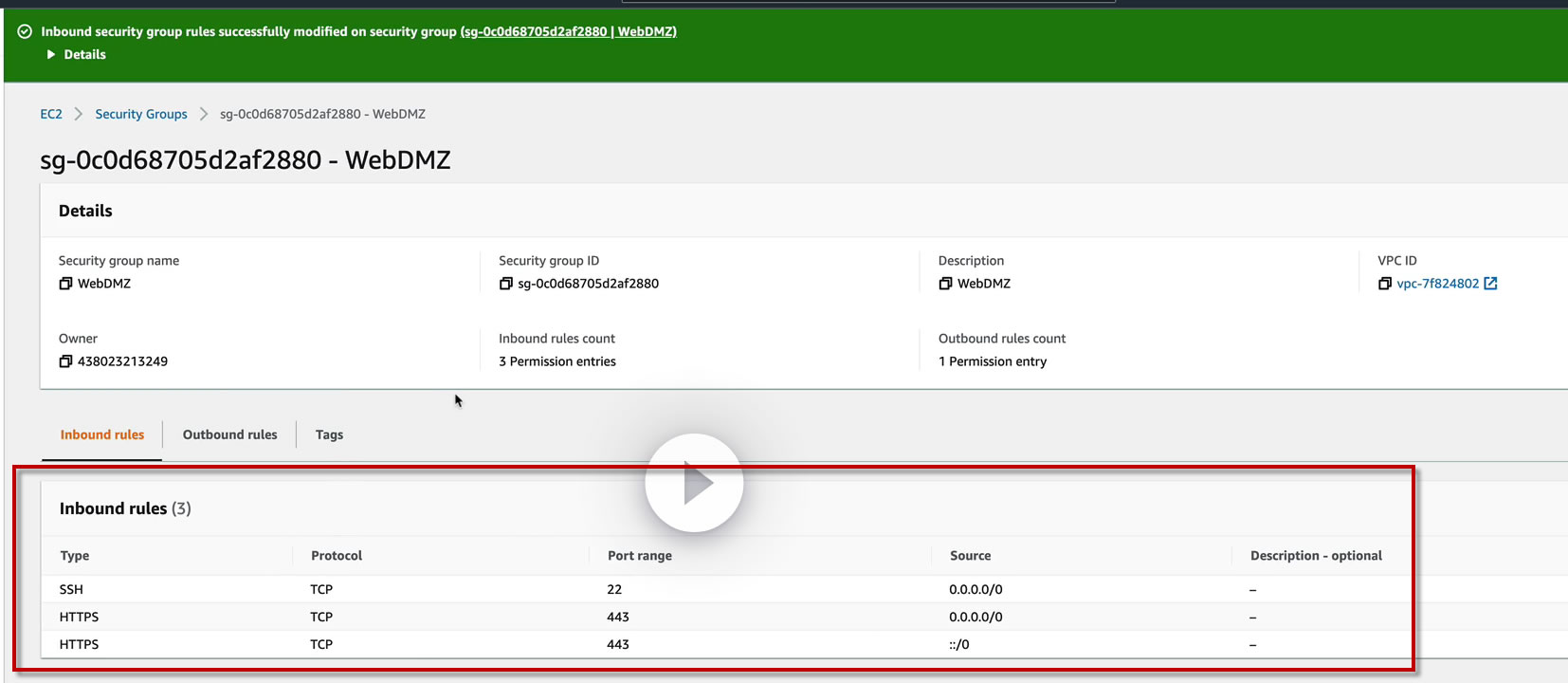Click the video play button overlay
Screen dimensions: 1568x683
pyautogui.click(x=694, y=483)
